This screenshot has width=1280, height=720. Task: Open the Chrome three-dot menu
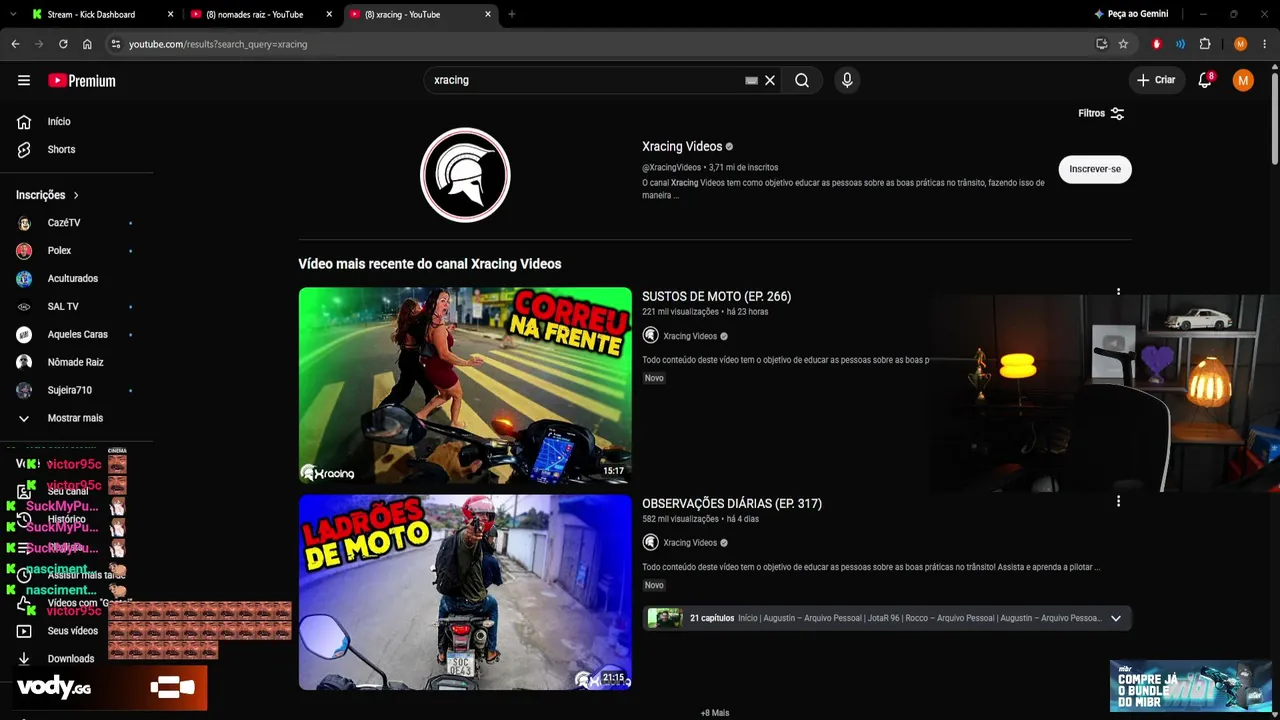[1265, 44]
